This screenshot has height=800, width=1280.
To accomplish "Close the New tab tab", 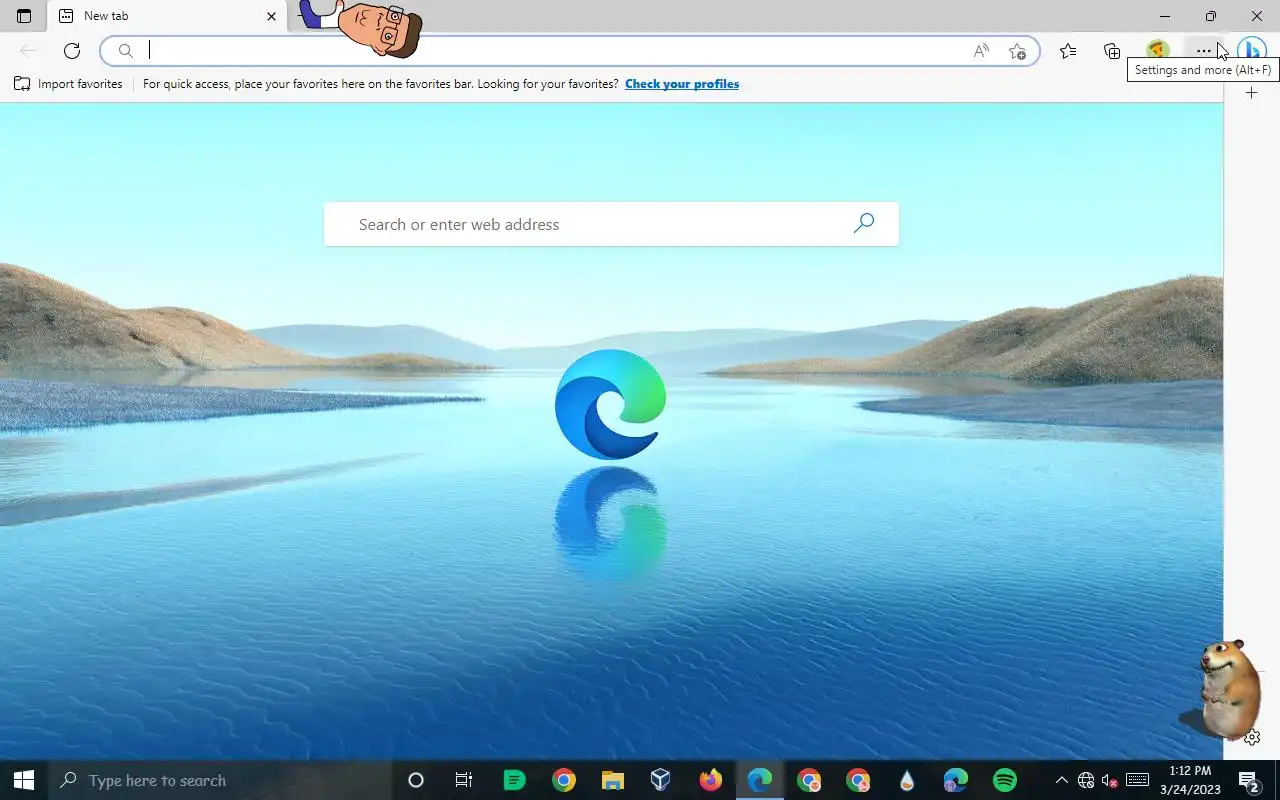I will click(271, 16).
